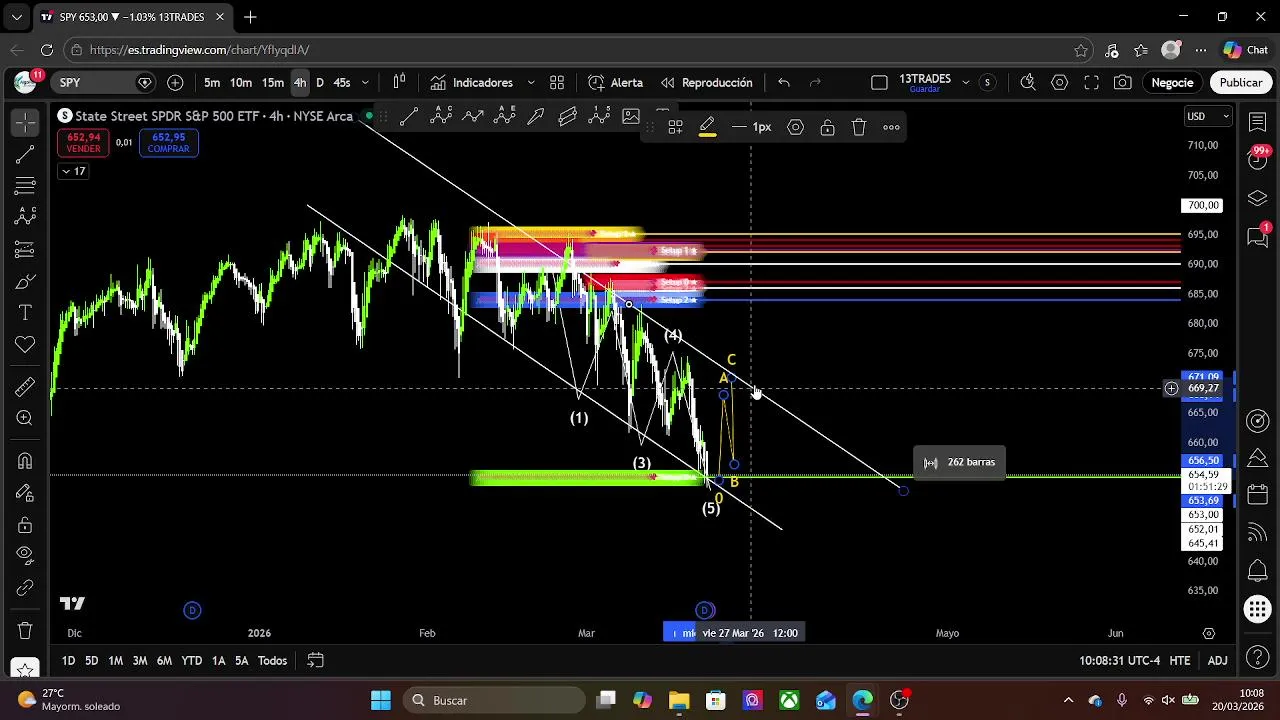Delete the selected drawing with trash icon
1280x720 pixels.
(859, 127)
